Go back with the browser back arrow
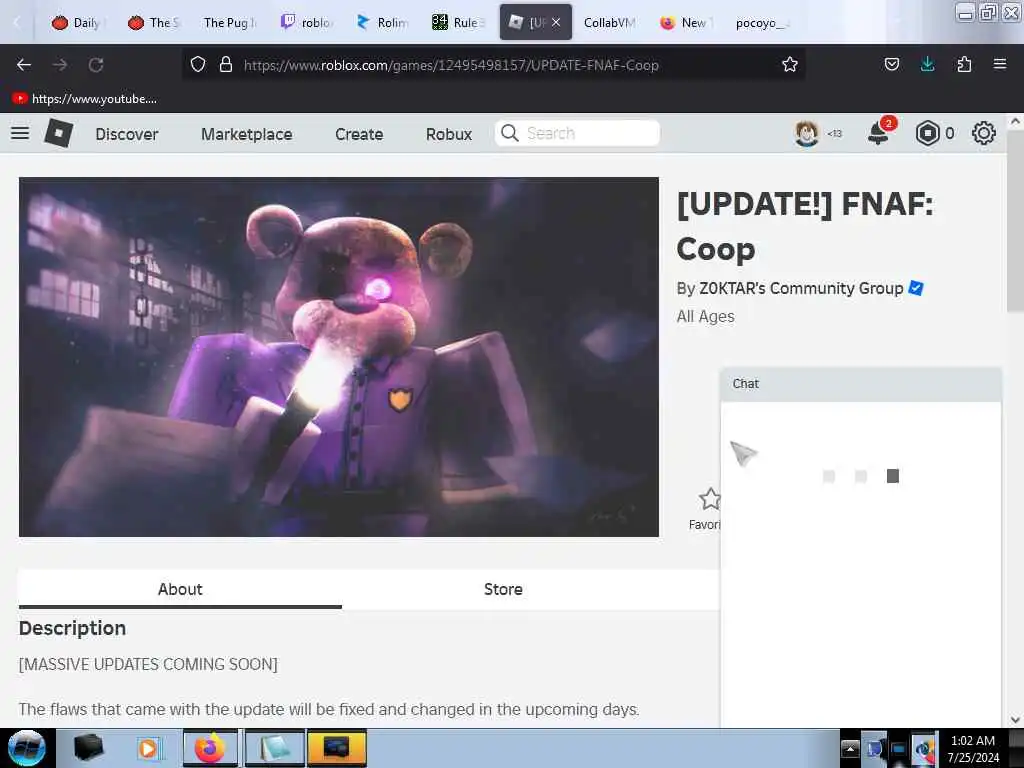Image resolution: width=1024 pixels, height=768 pixels. 24,65
